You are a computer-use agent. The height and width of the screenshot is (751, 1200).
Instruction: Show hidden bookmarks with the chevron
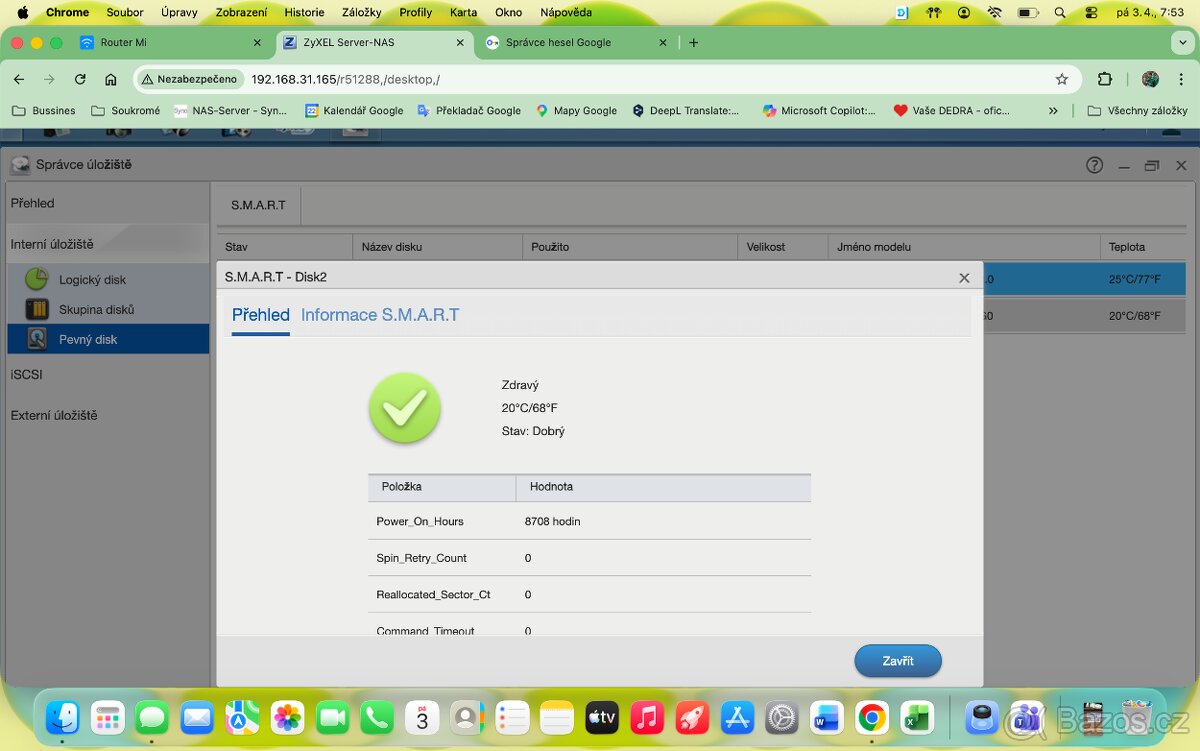(x=1053, y=111)
